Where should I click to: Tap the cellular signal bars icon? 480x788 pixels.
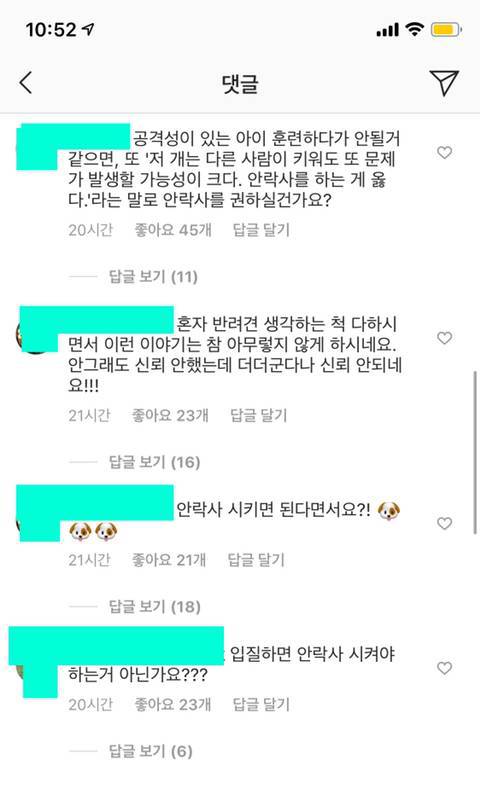click(388, 30)
